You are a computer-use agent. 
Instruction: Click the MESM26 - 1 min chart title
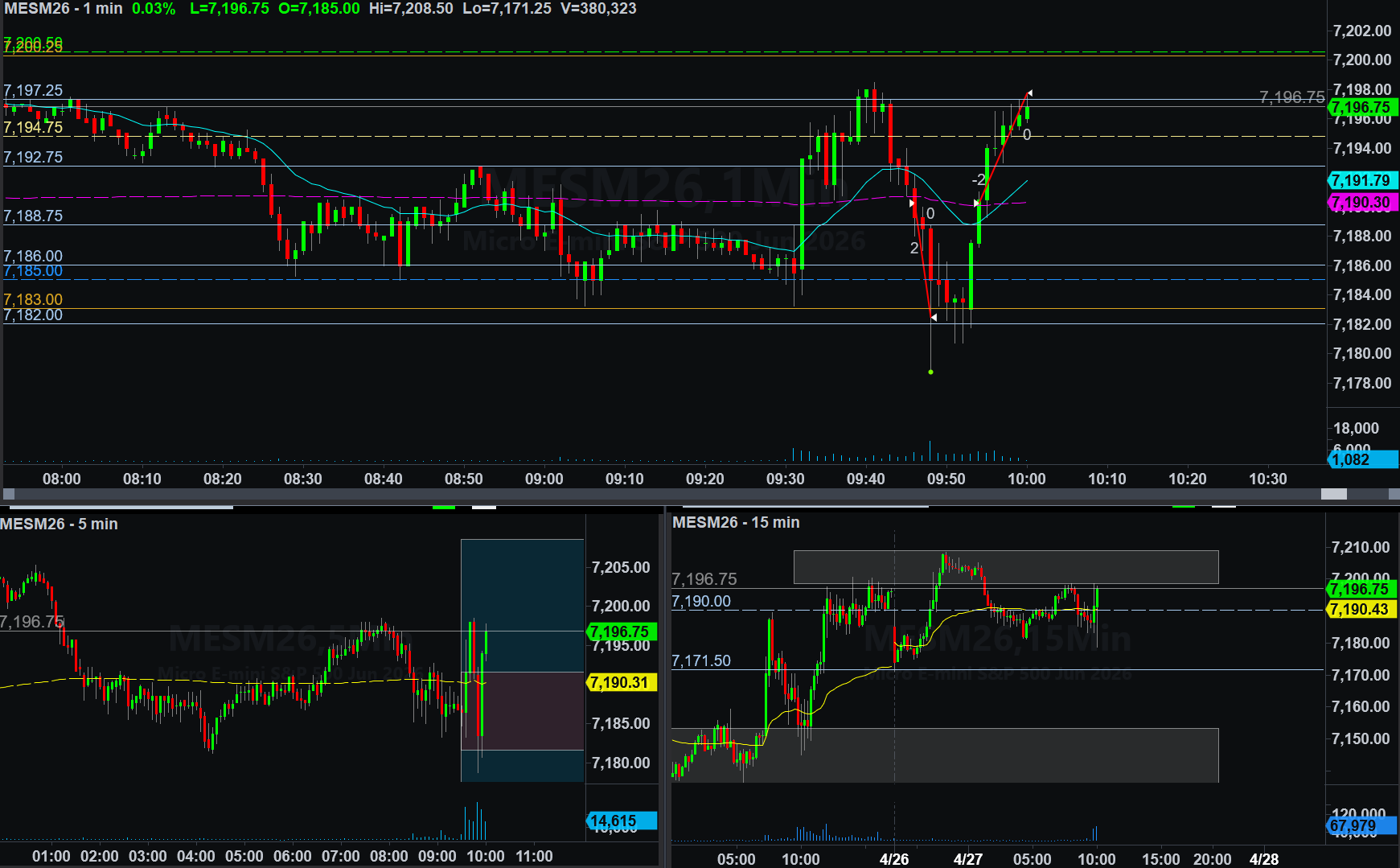coord(64,9)
